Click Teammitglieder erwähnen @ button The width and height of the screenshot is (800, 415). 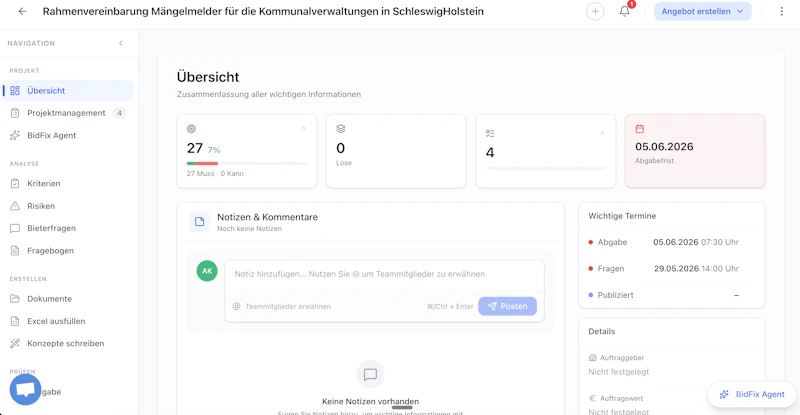(282, 306)
